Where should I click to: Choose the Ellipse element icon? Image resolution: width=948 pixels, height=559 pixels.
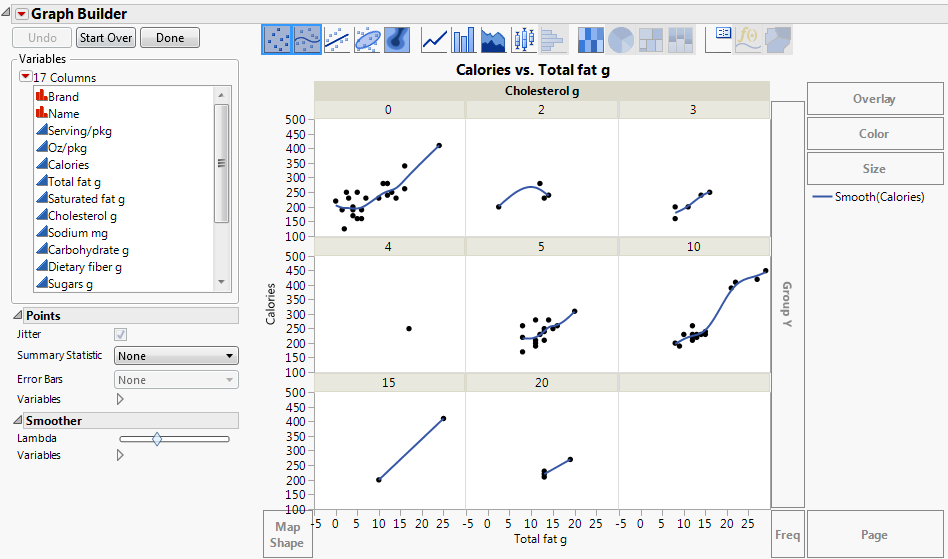click(x=367, y=40)
